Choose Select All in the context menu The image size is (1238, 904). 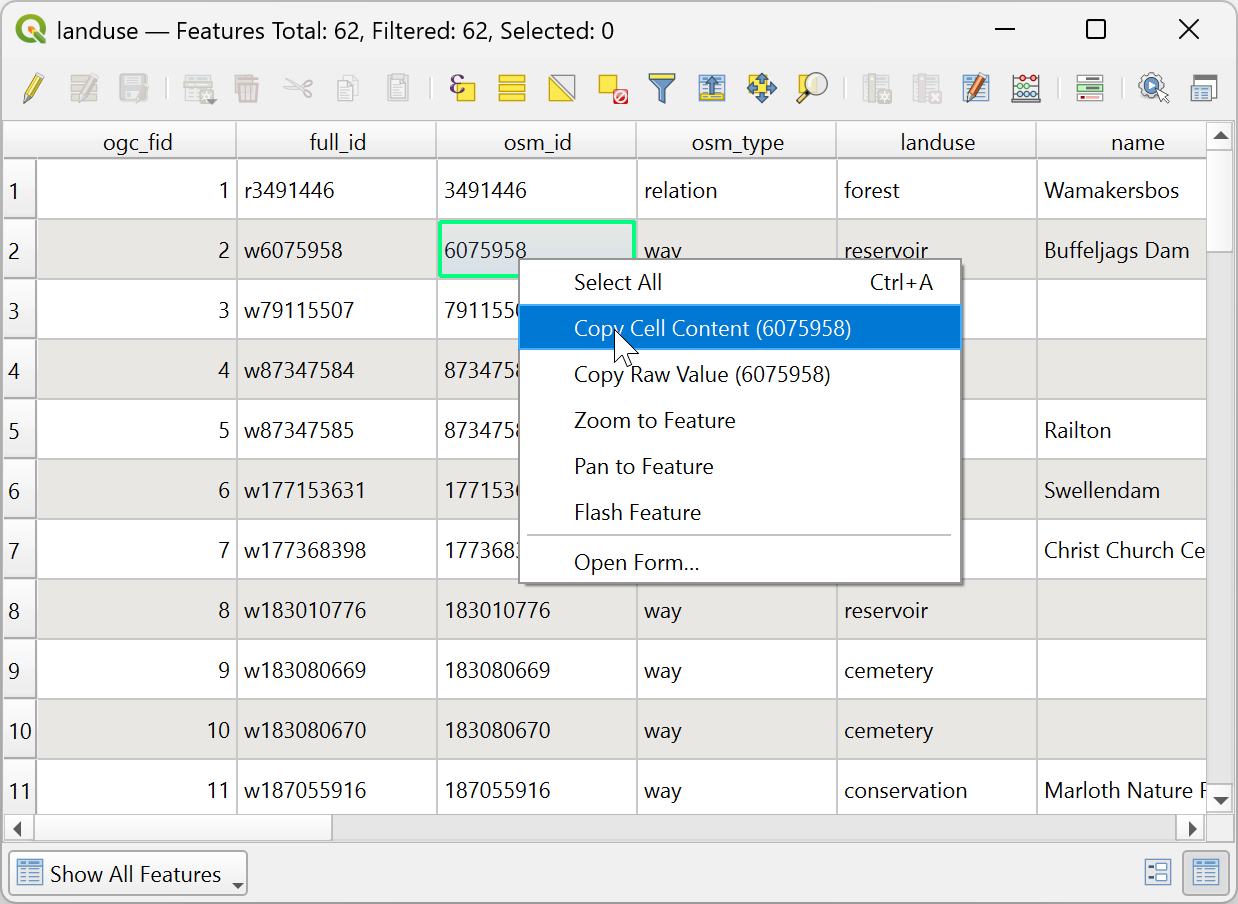pyautogui.click(x=740, y=282)
